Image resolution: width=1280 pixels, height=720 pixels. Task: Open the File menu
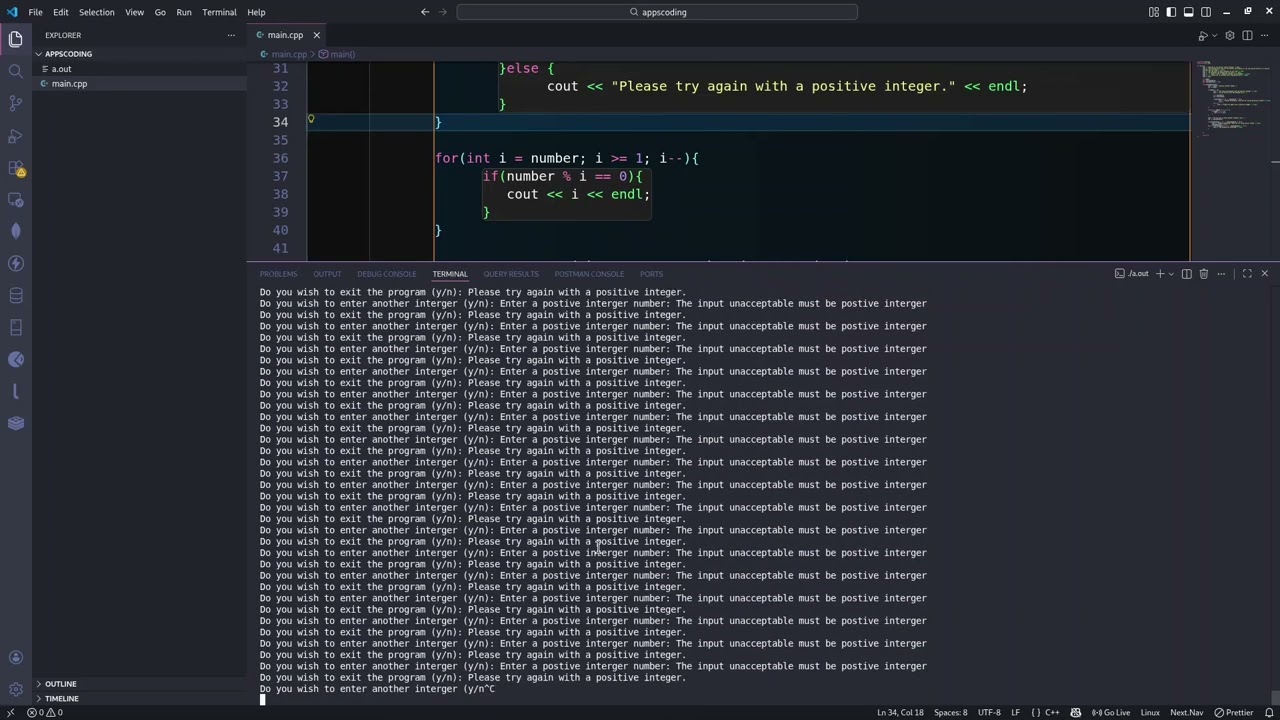click(35, 12)
